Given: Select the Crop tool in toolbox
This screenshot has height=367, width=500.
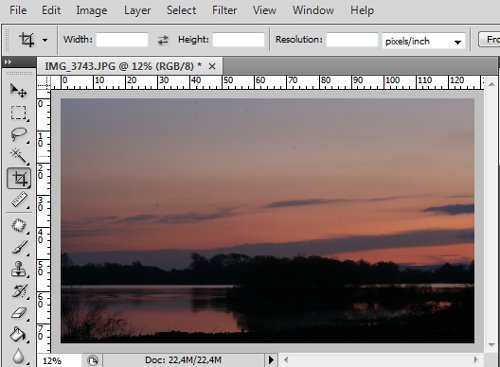Looking at the screenshot, I should (x=19, y=179).
